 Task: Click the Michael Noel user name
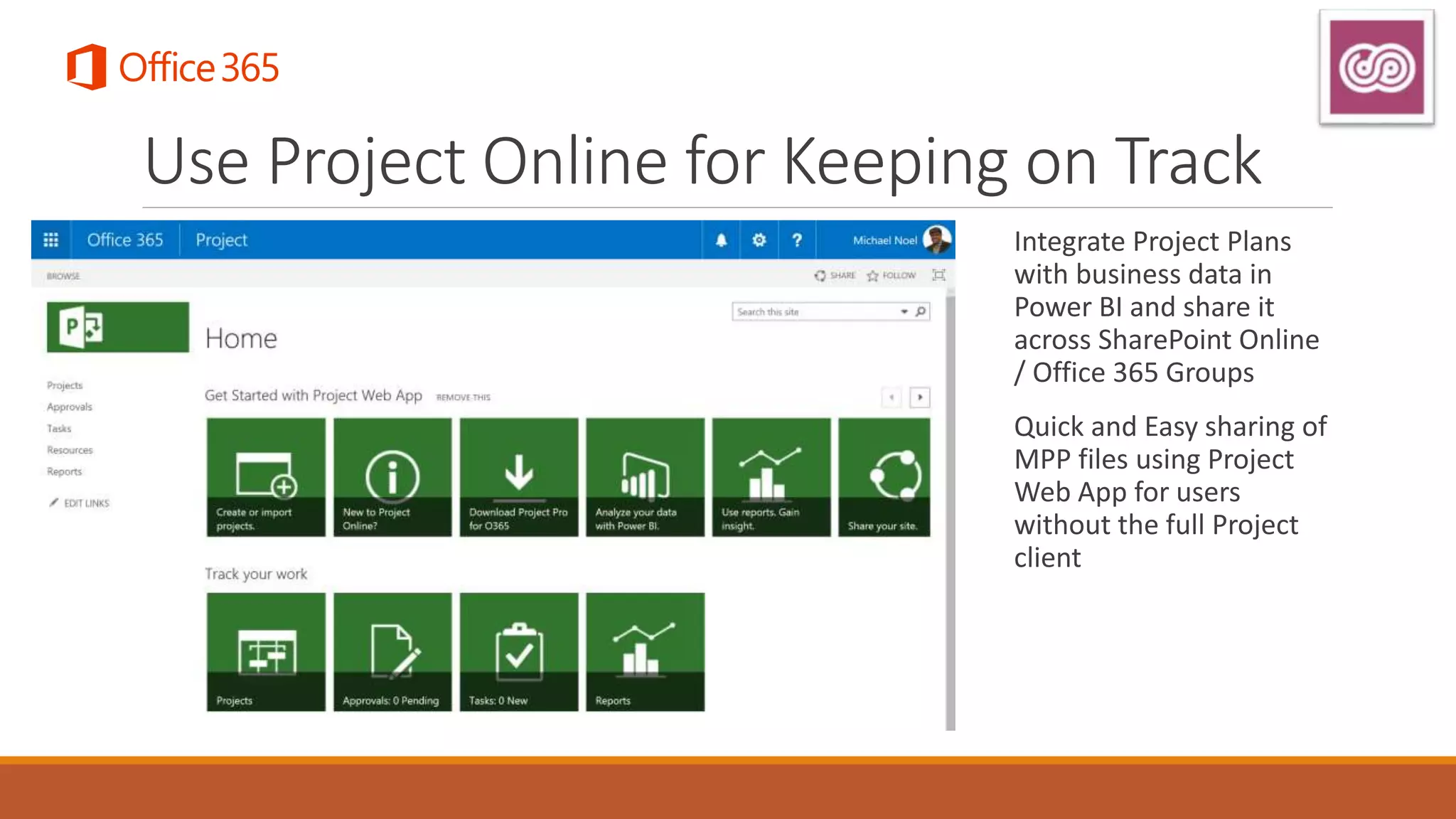(885, 240)
